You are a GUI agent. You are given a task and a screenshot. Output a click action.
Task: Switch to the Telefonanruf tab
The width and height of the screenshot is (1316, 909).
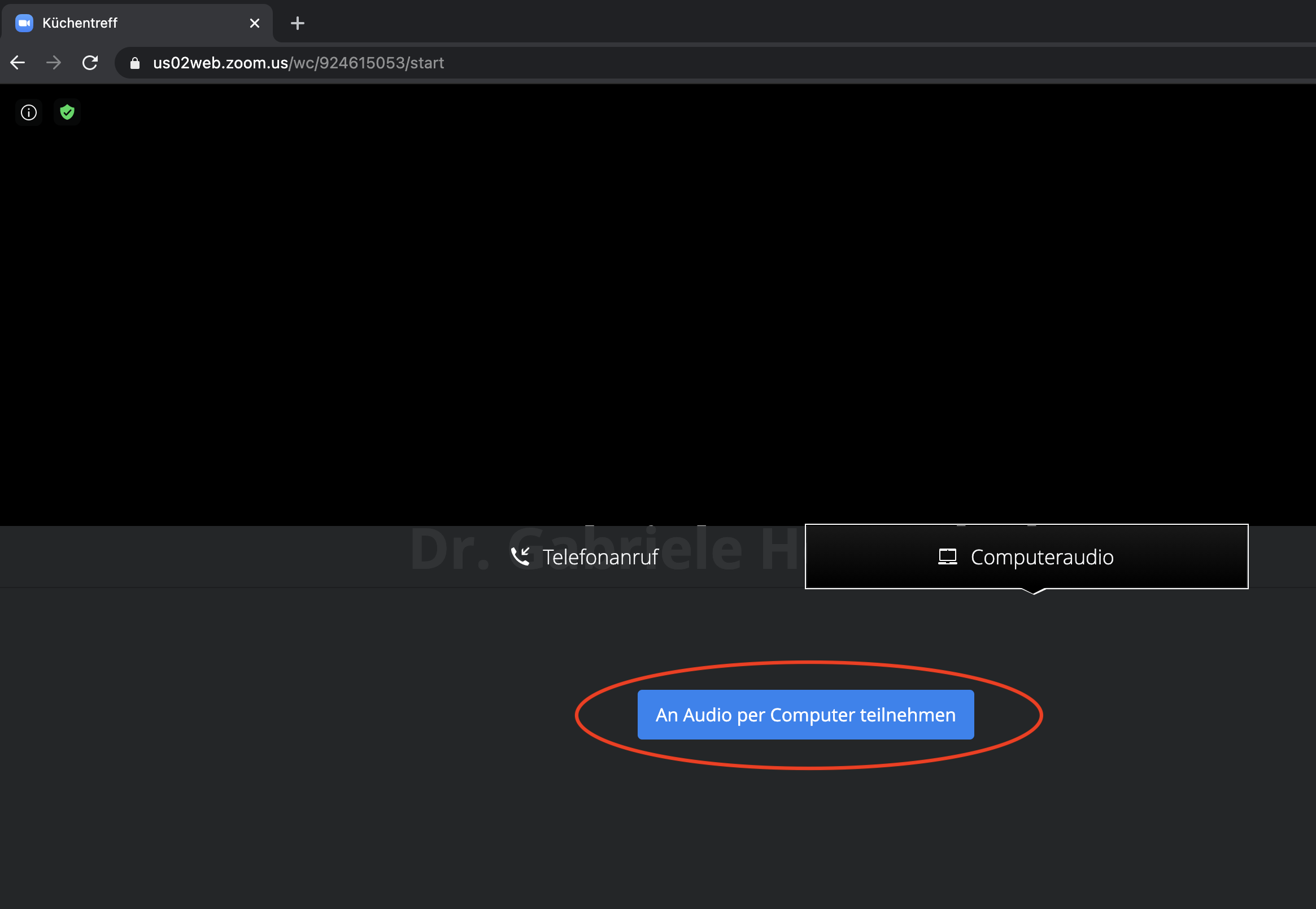600,557
